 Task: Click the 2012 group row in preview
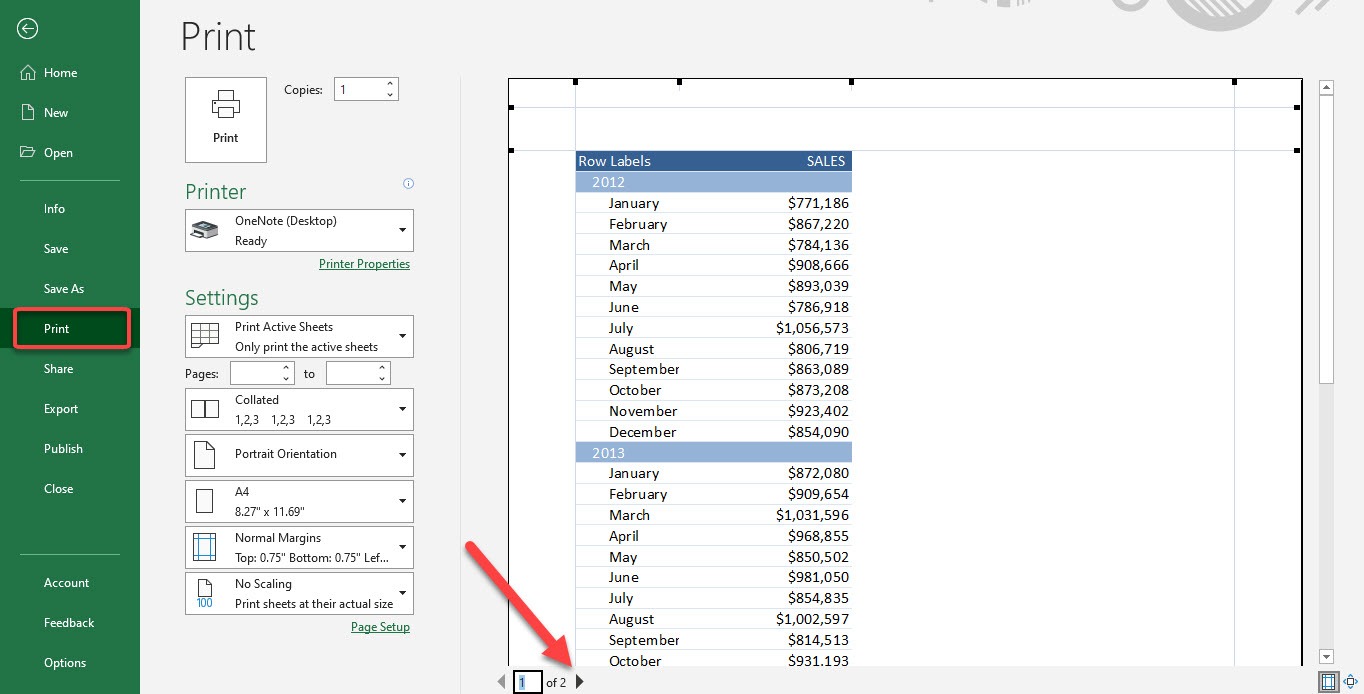[x=714, y=182]
